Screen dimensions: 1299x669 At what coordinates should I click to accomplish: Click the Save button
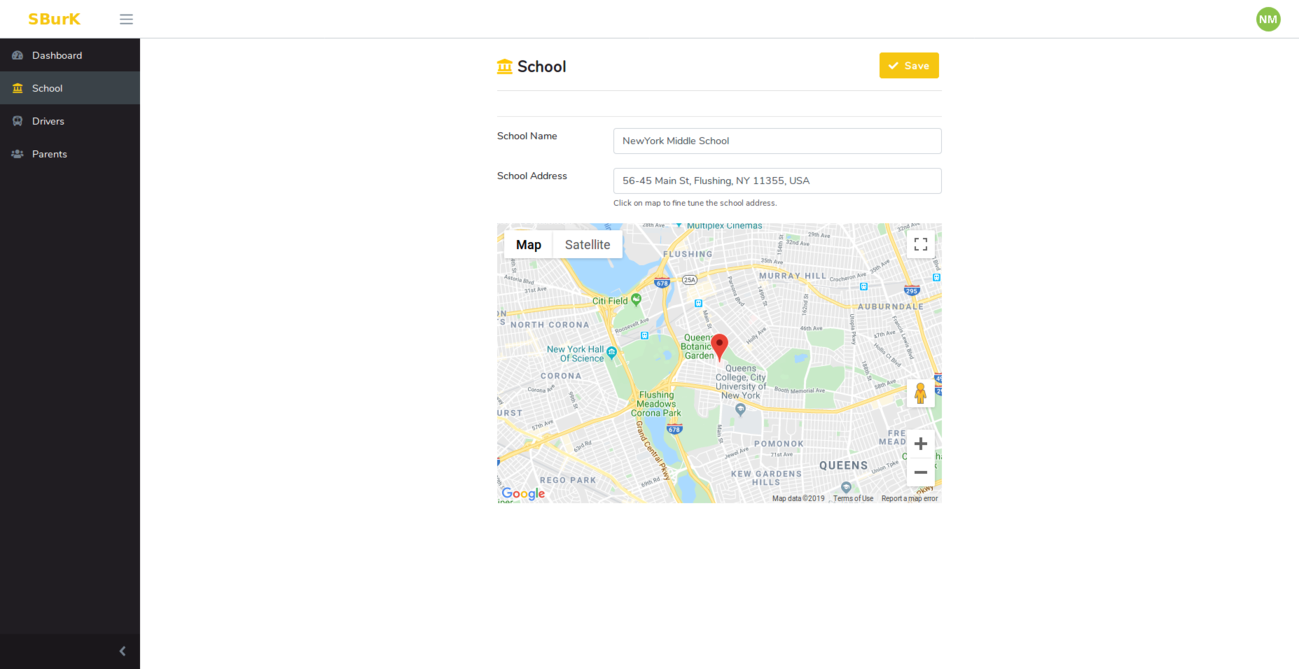909,65
